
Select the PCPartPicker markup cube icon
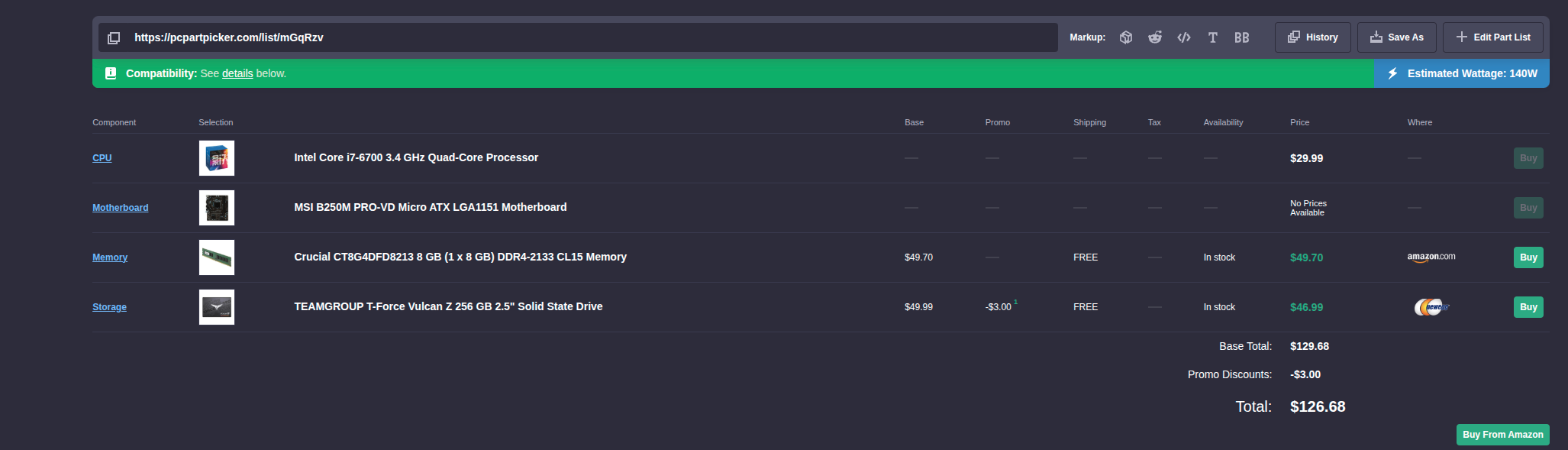1125,37
